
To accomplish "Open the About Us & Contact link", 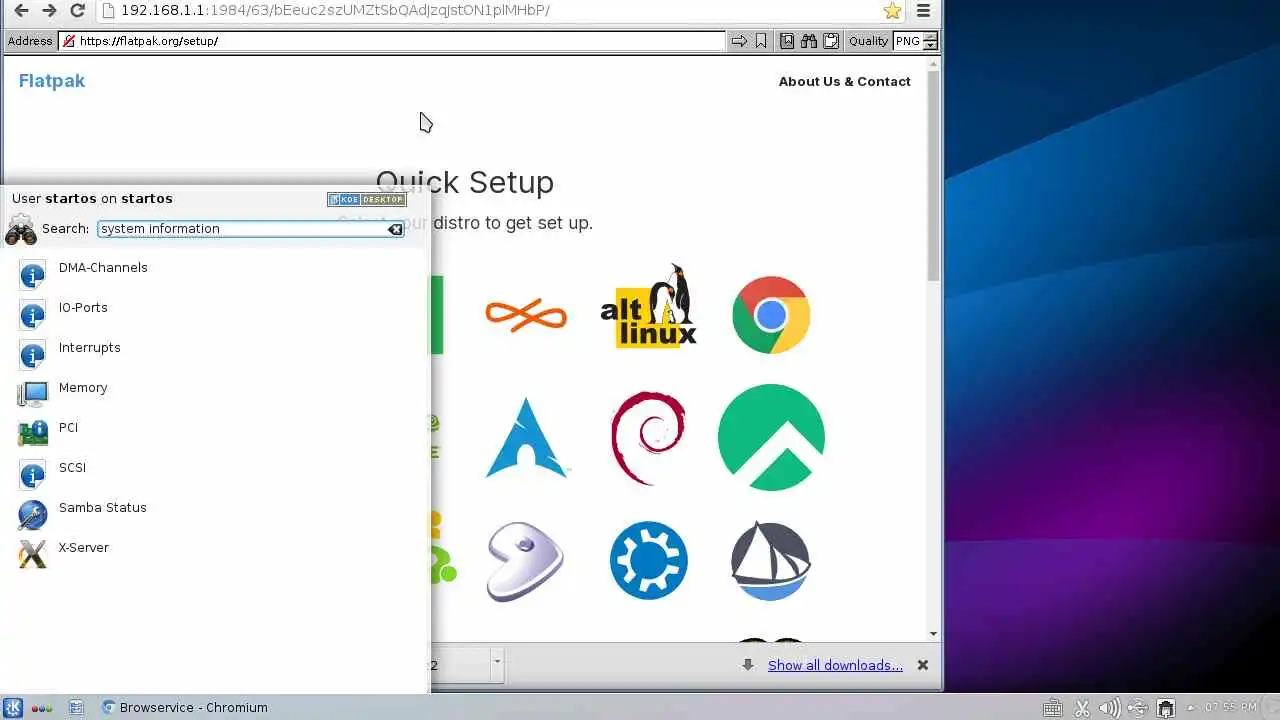I will tap(844, 81).
